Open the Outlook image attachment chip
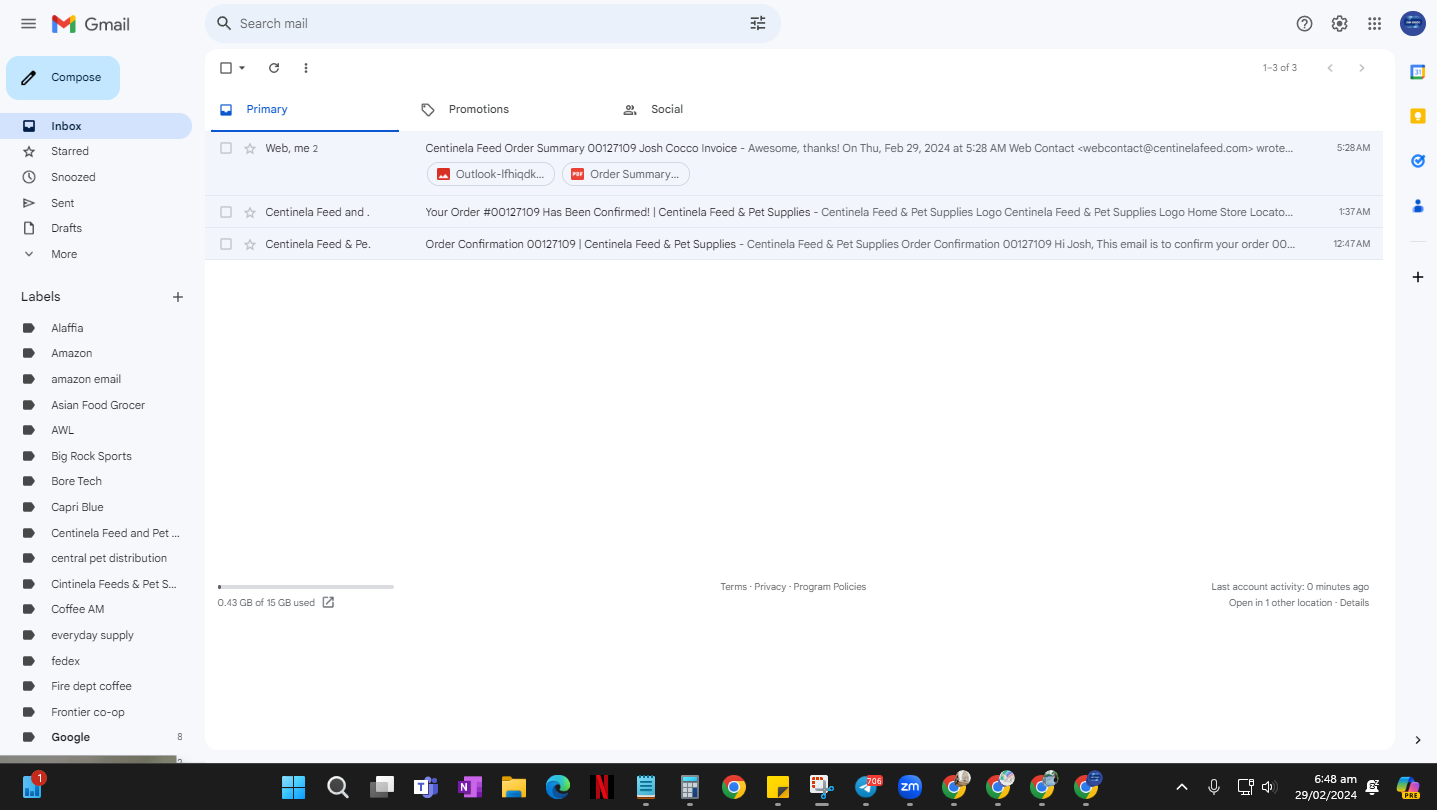 coord(491,174)
